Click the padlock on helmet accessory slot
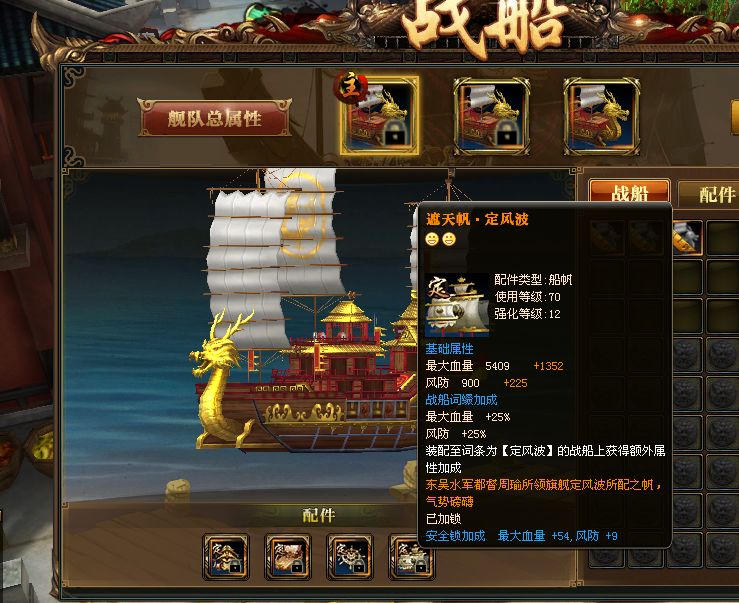 236,567
